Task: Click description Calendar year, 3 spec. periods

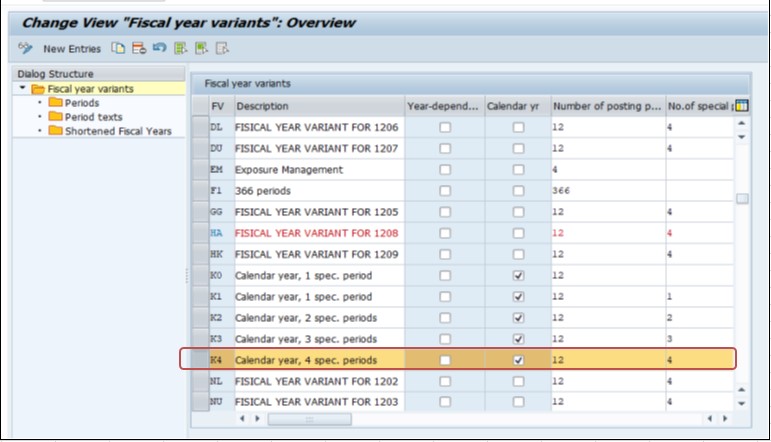Action: [306, 339]
